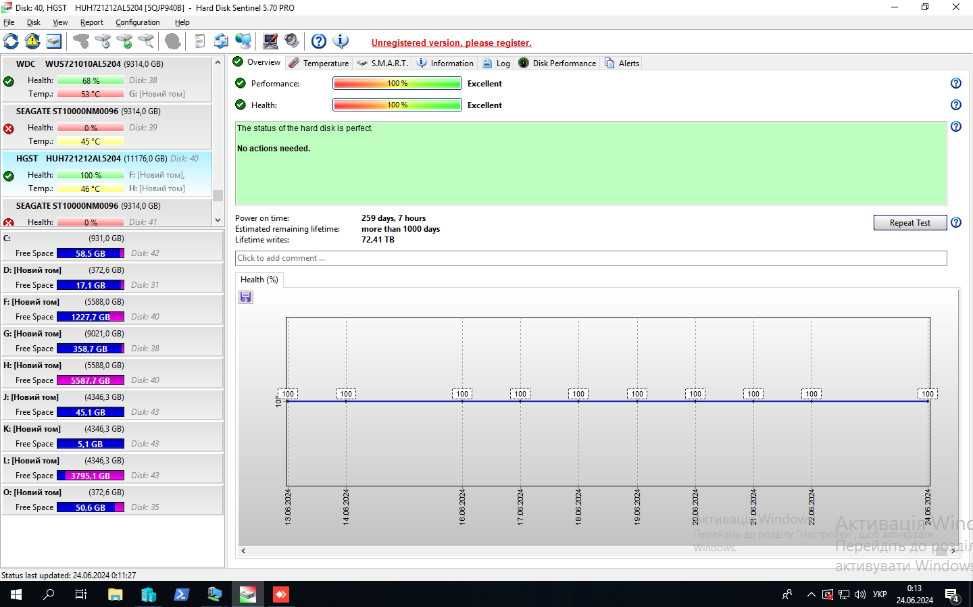Click the help icon beside status text box
Viewport: 973px width, 607px height.
(956, 127)
